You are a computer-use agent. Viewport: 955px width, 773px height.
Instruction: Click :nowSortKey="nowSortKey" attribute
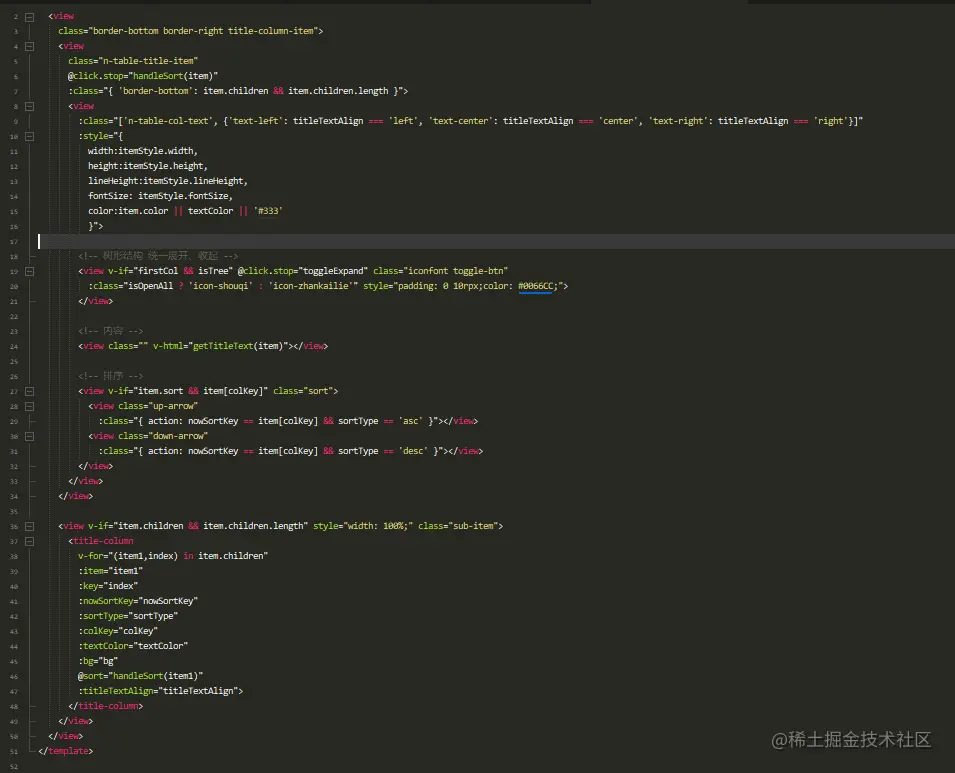(138, 601)
